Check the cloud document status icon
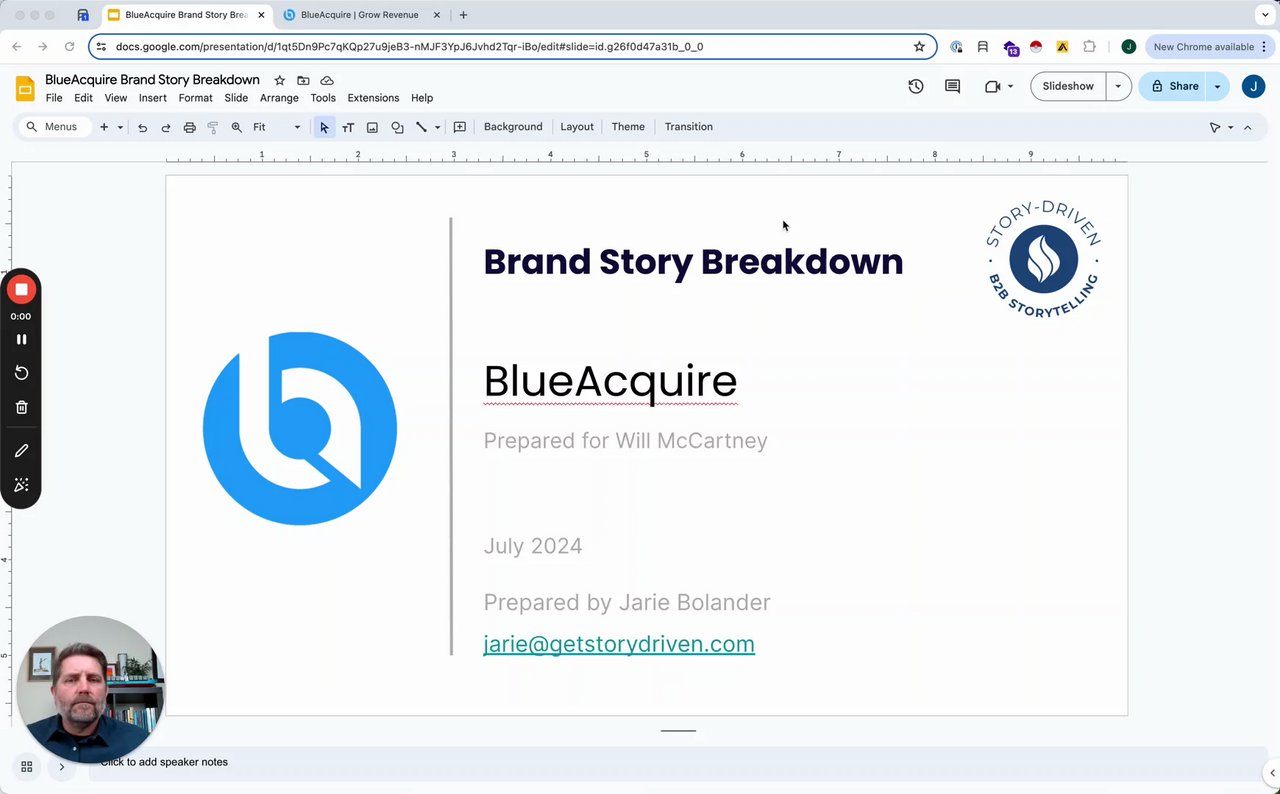This screenshot has height=794, width=1280. tap(327, 80)
